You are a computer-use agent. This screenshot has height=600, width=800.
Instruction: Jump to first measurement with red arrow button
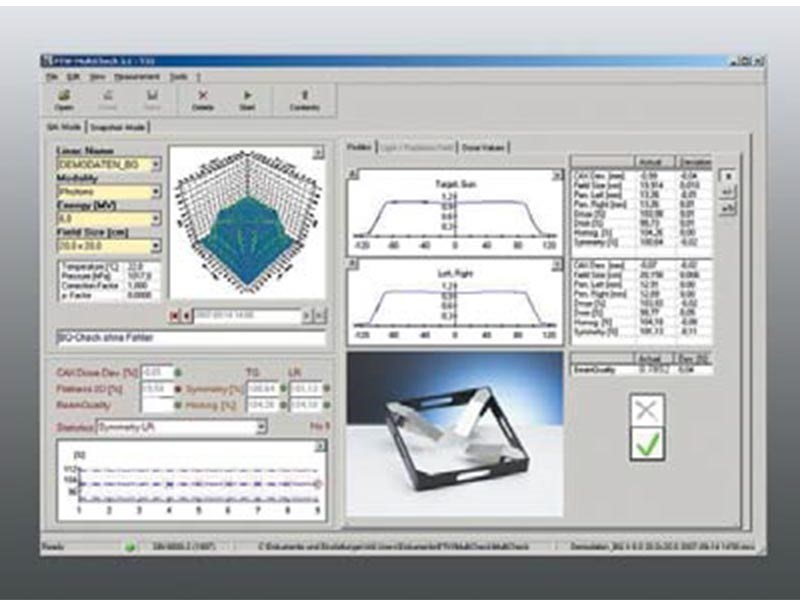(174, 316)
